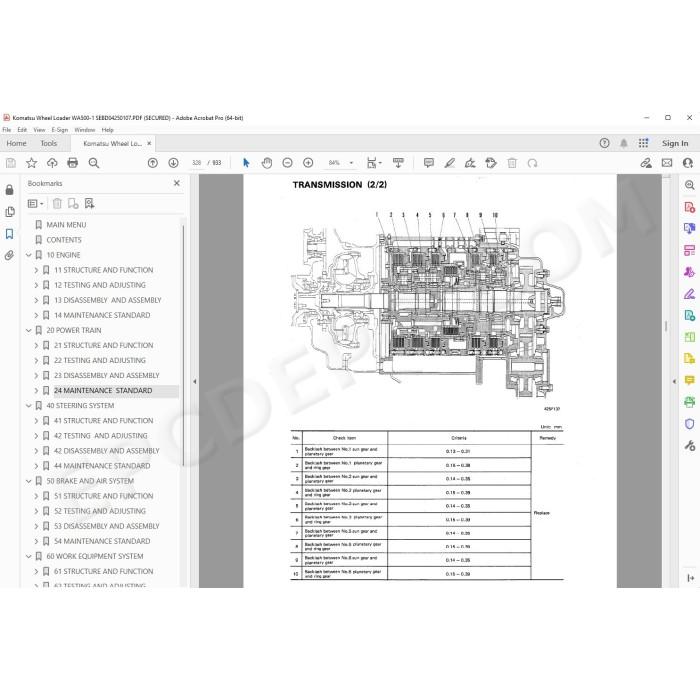
Task: Click the page number input field
Action: click(x=196, y=163)
